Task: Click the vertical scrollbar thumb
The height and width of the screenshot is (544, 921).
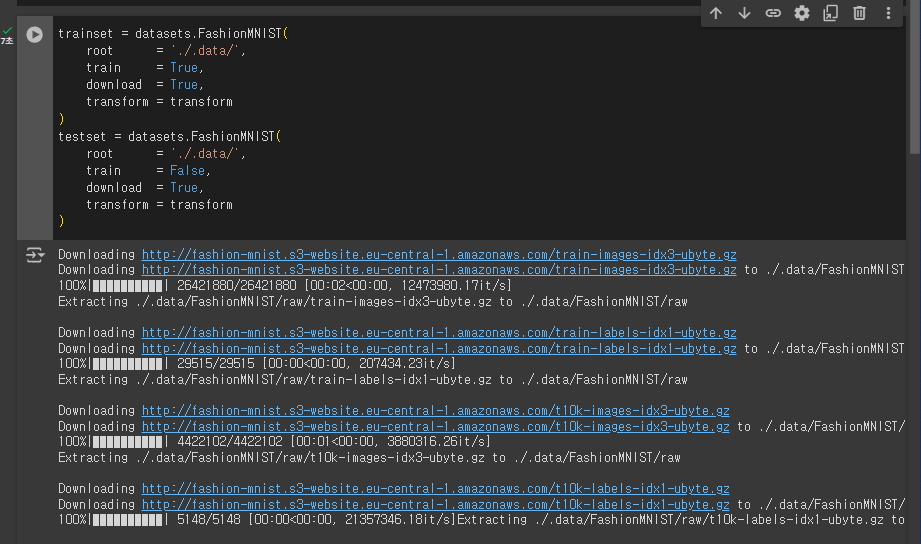Action: point(915,76)
